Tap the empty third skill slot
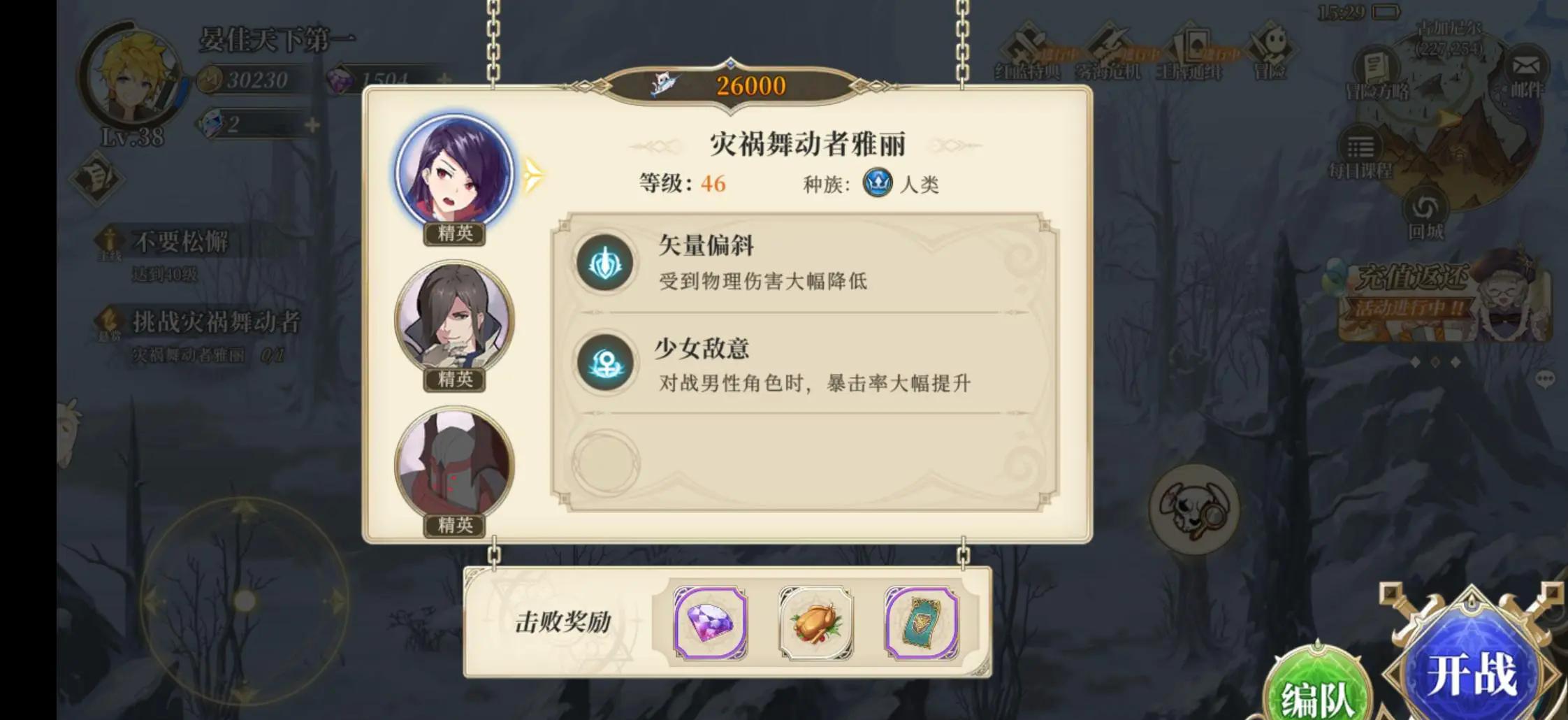Screen dimensions: 1568x720 (605, 463)
